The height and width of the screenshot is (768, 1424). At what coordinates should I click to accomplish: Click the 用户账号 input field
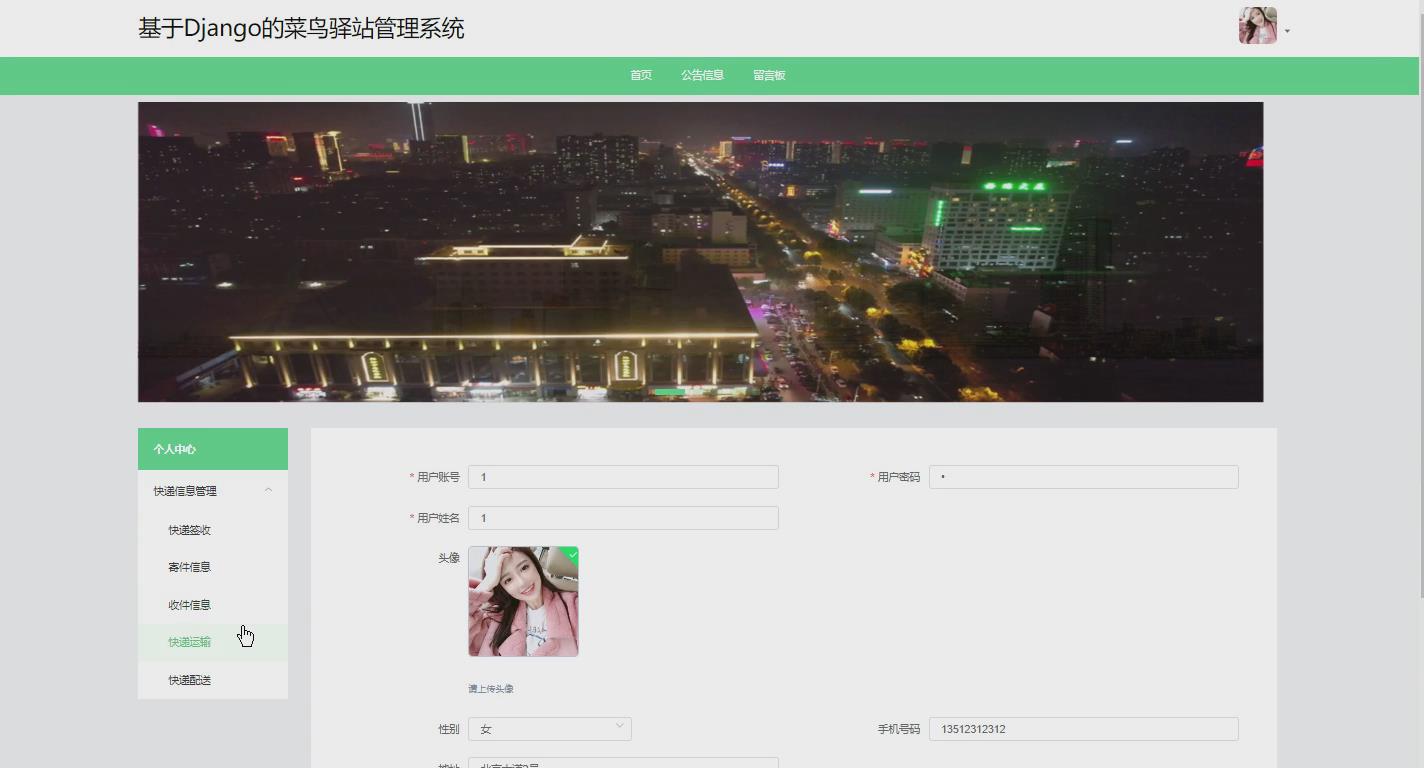point(623,476)
